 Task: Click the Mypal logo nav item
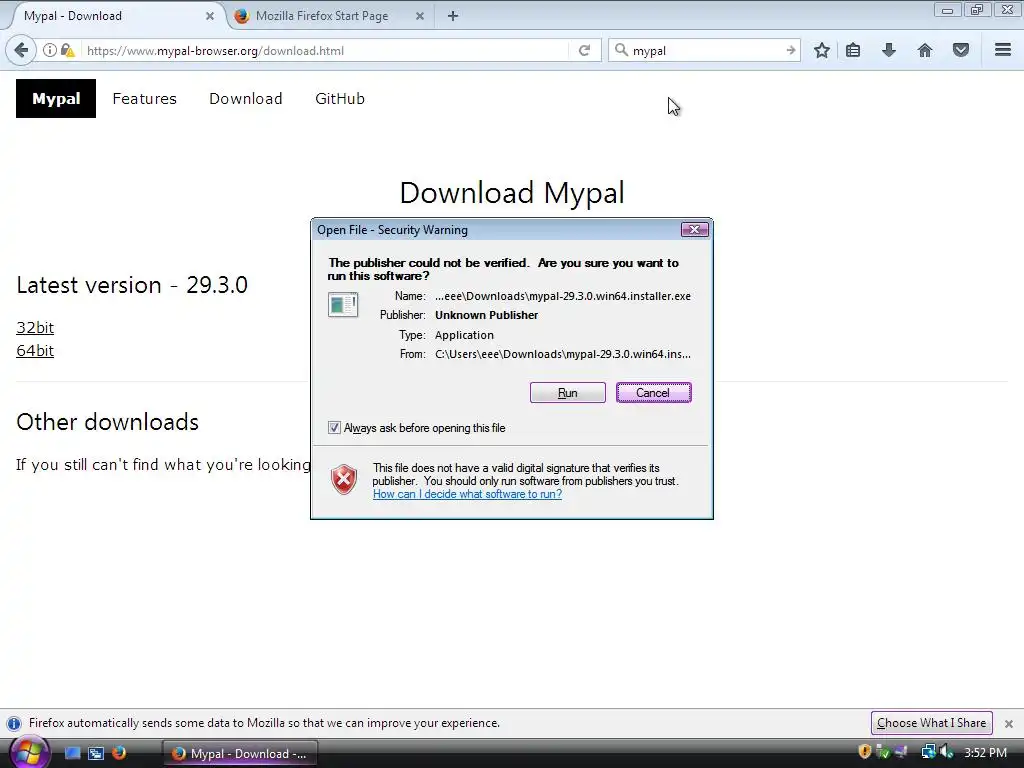pyautogui.click(x=56, y=99)
